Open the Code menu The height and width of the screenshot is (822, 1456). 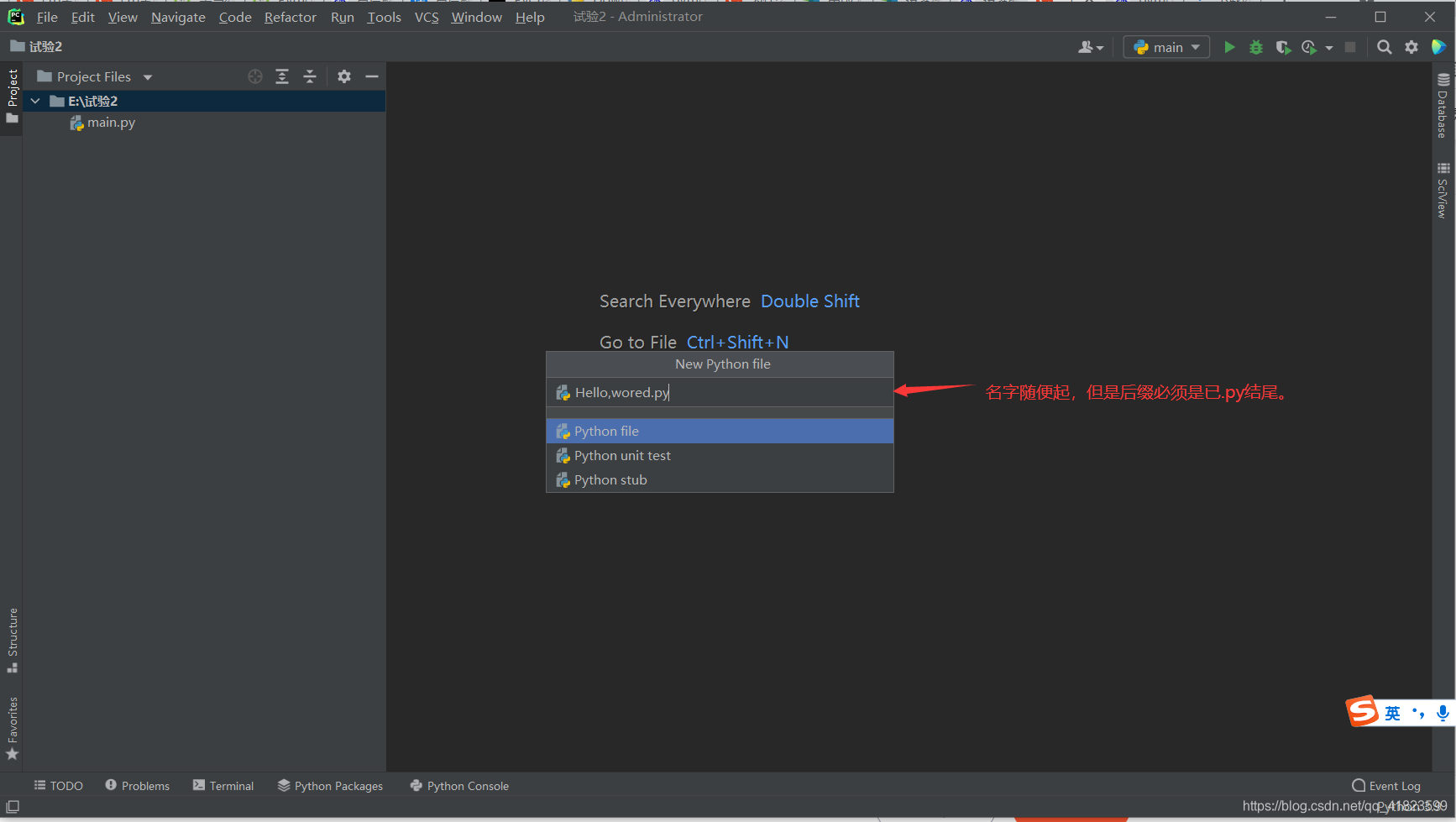[x=235, y=17]
